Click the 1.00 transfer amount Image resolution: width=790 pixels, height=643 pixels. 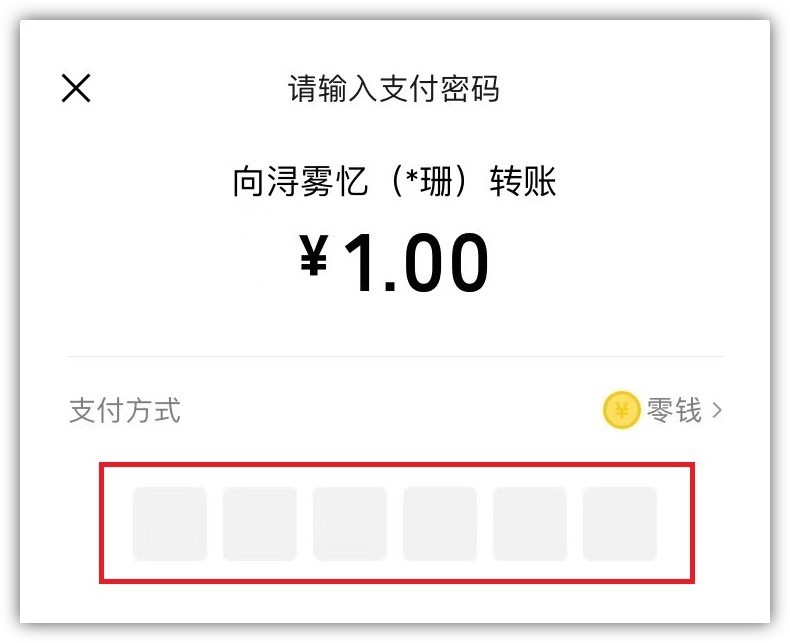(416, 264)
